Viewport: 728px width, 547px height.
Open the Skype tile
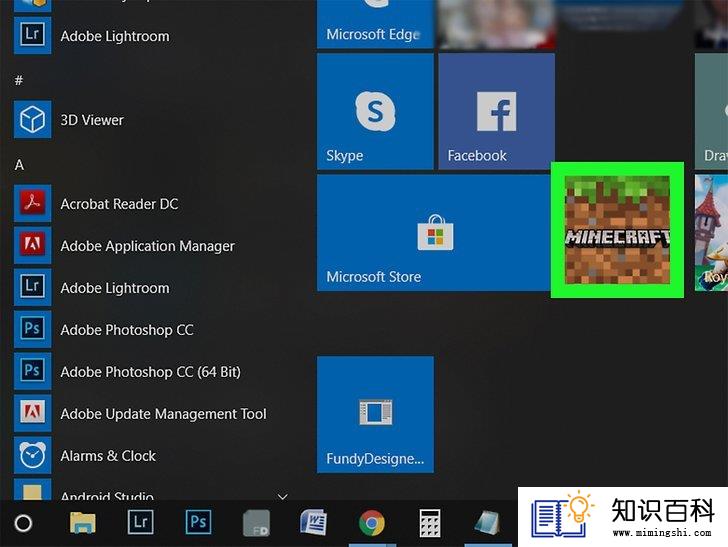click(375, 111)
